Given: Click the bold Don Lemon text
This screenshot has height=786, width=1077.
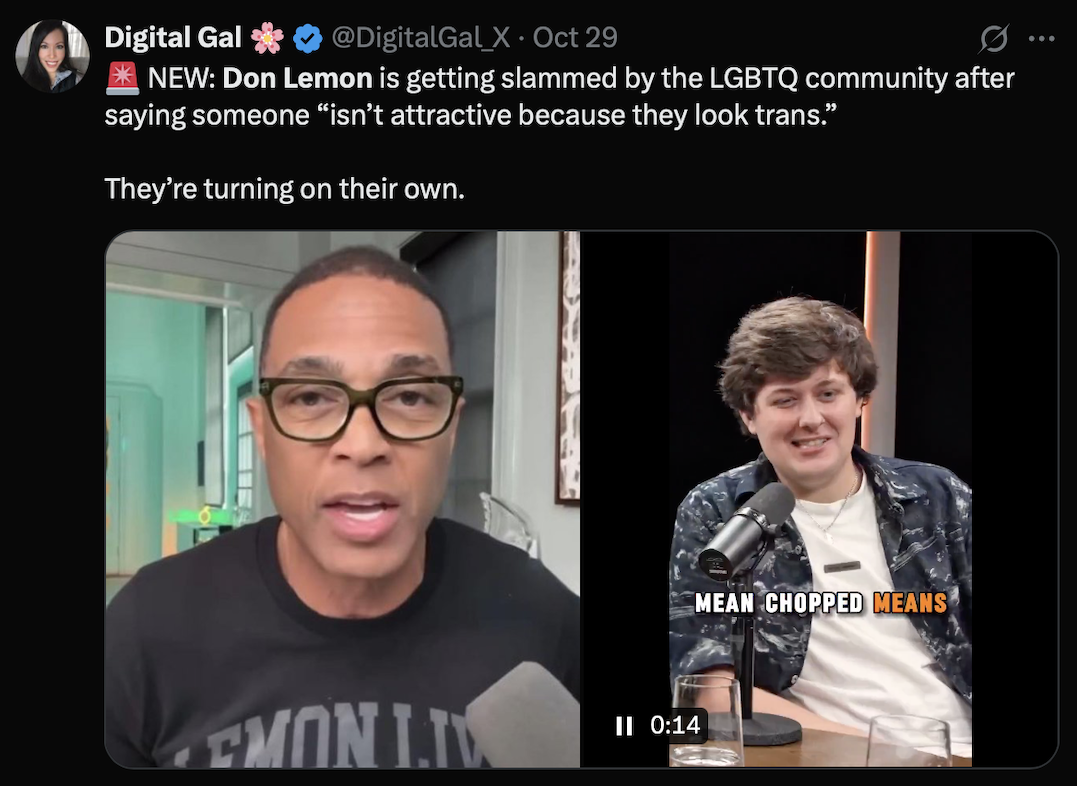Looking at the screenshot, I should 297,78.
